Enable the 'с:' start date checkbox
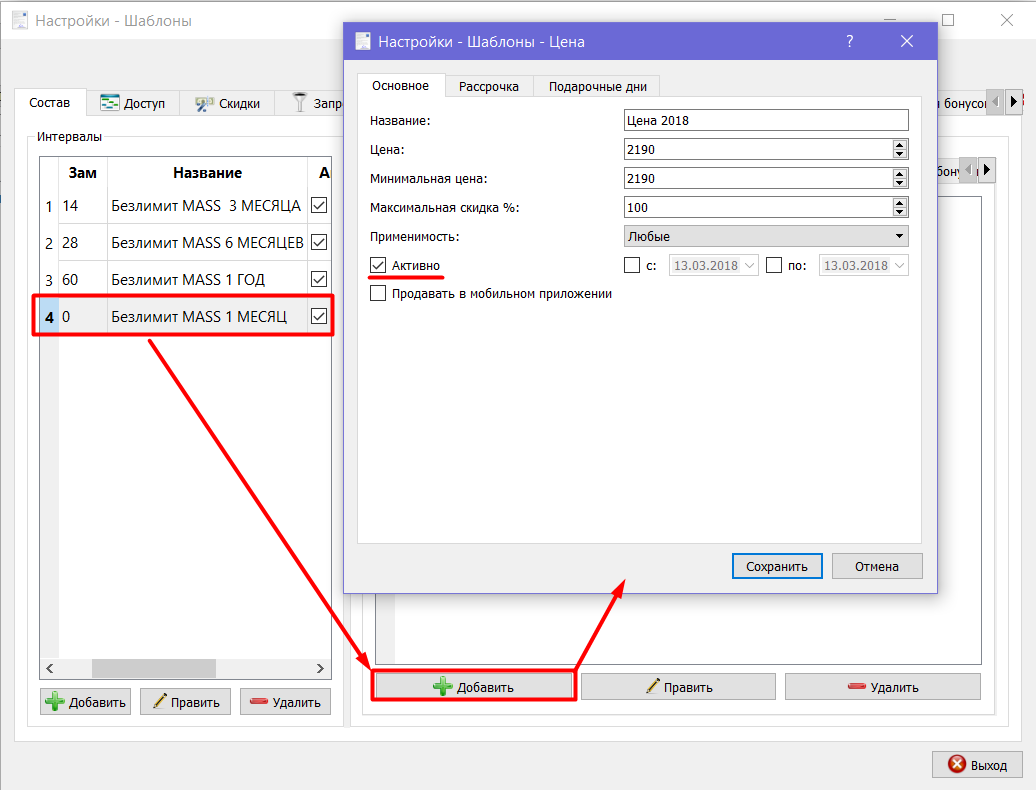The image size is (1036, 790). [x=632, y=265]
